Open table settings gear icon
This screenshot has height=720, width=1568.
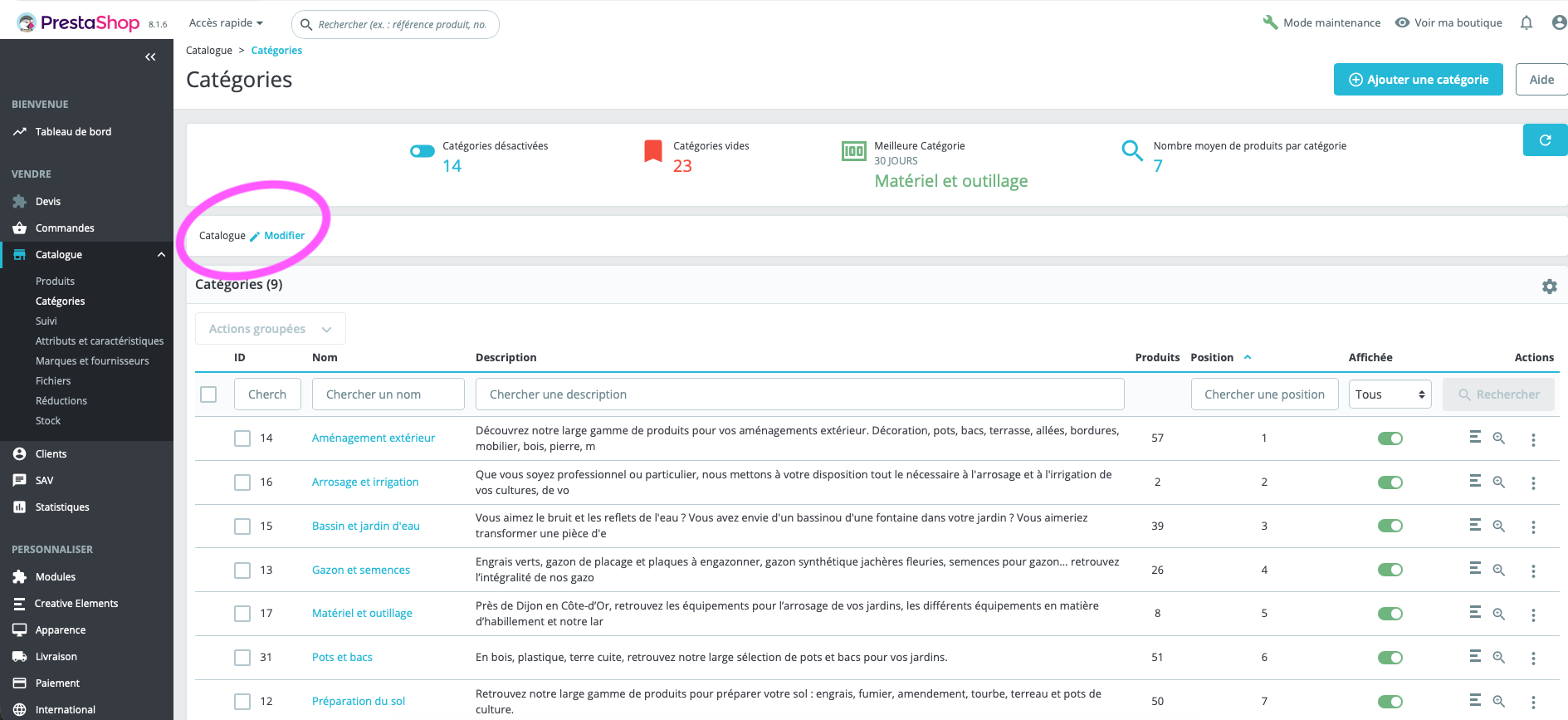click(x=1549, y=287)
